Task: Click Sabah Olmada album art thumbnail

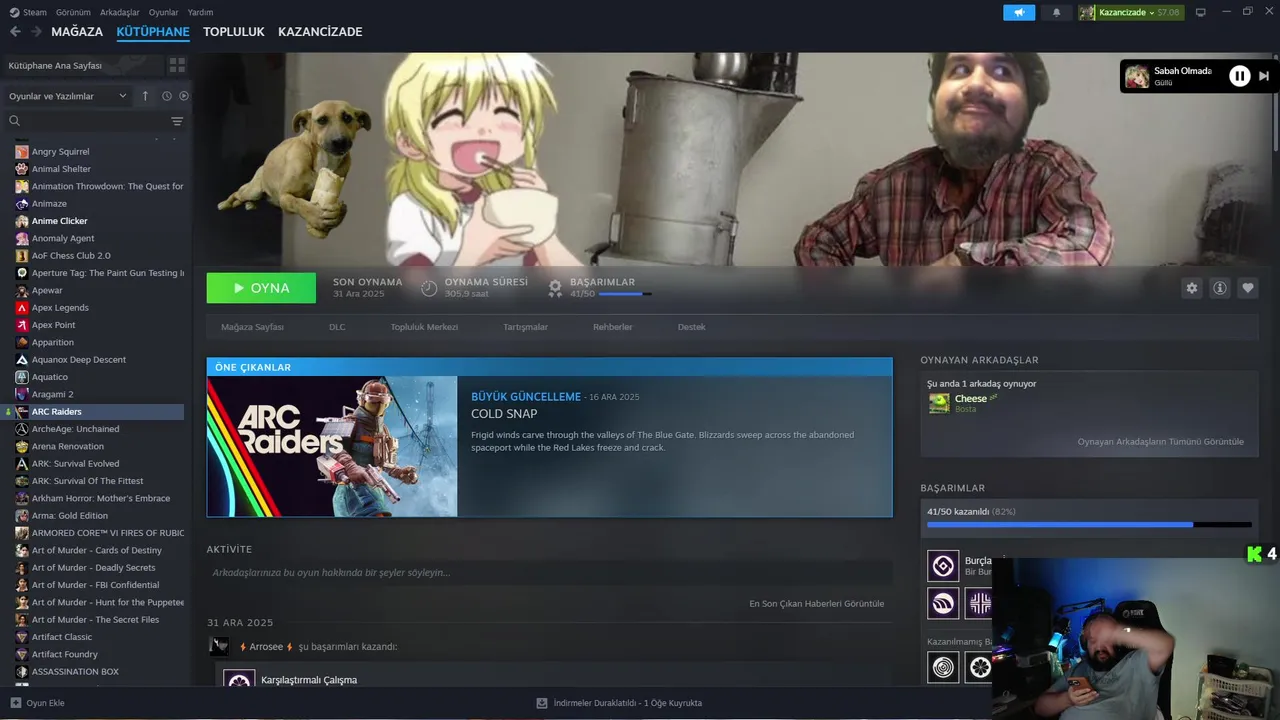Action: tap(1137, 76)
